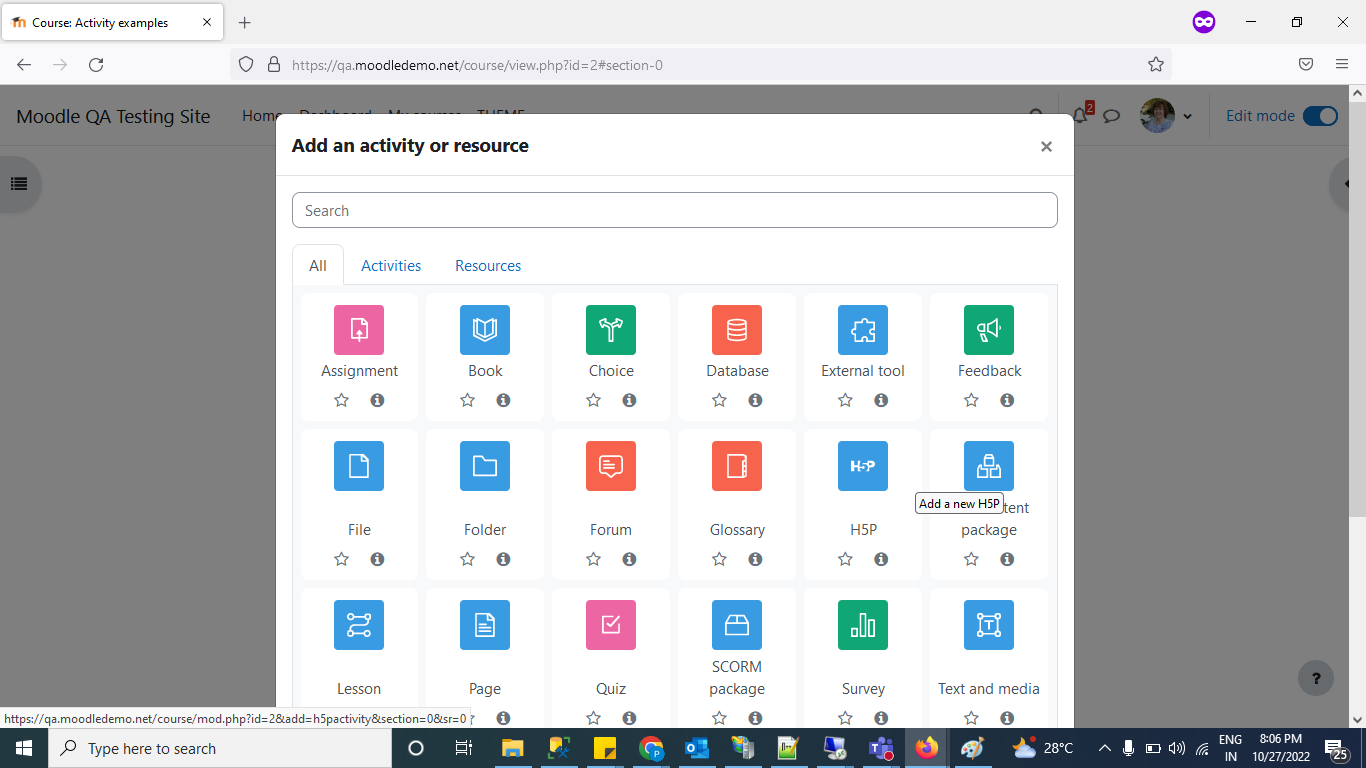Open Windows Start menu
This screenshot has height=768, width=1366.
24,748
